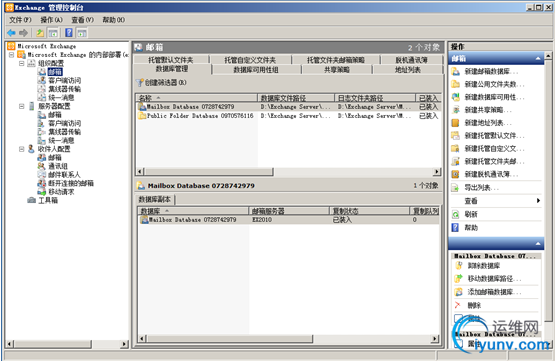Click actions pane vertical scrollbar up arrow
The width and height of the screenshot is (555, 361).
click(548, 56)
